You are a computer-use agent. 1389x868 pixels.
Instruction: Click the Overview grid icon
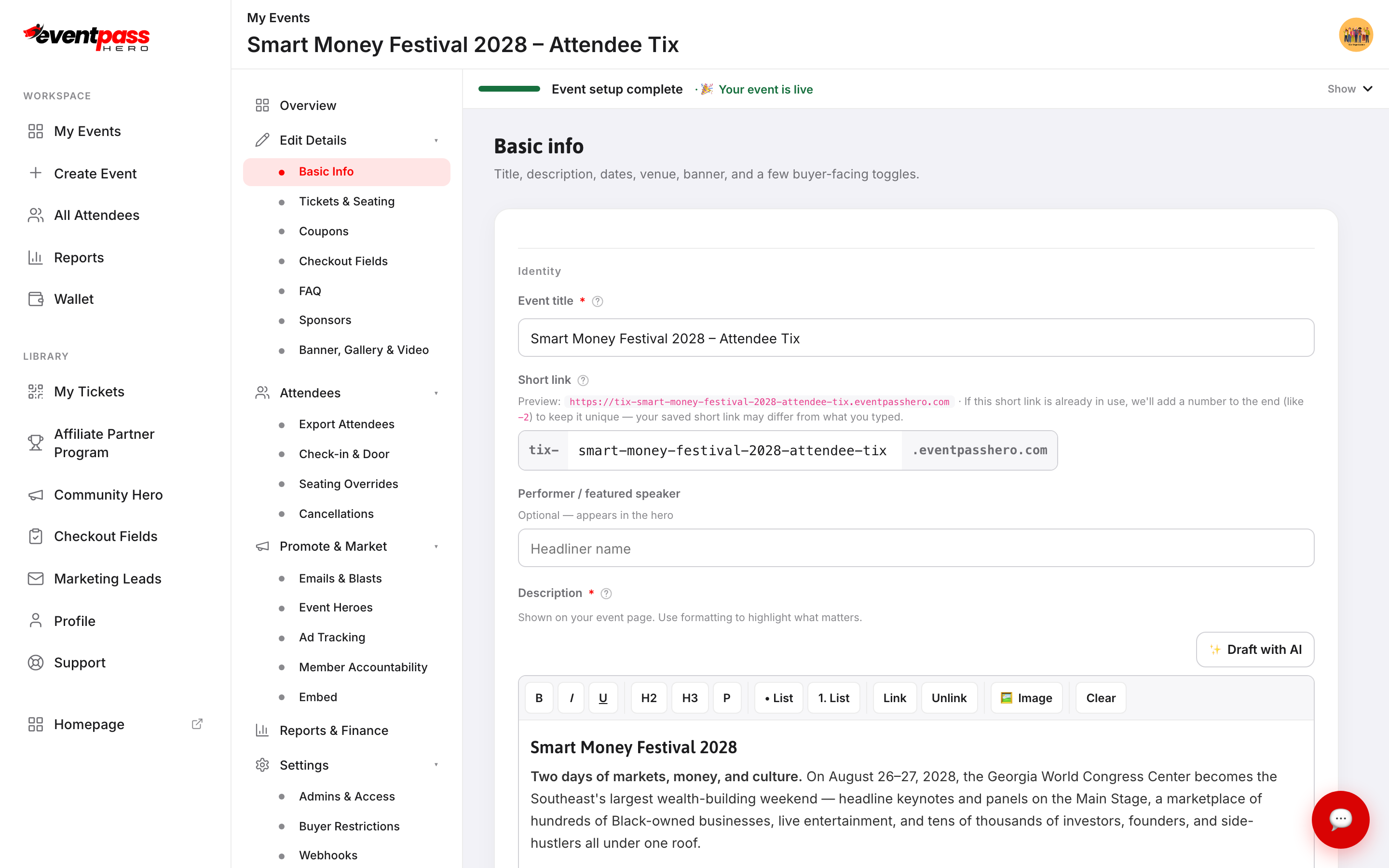[x=262, y=106]
